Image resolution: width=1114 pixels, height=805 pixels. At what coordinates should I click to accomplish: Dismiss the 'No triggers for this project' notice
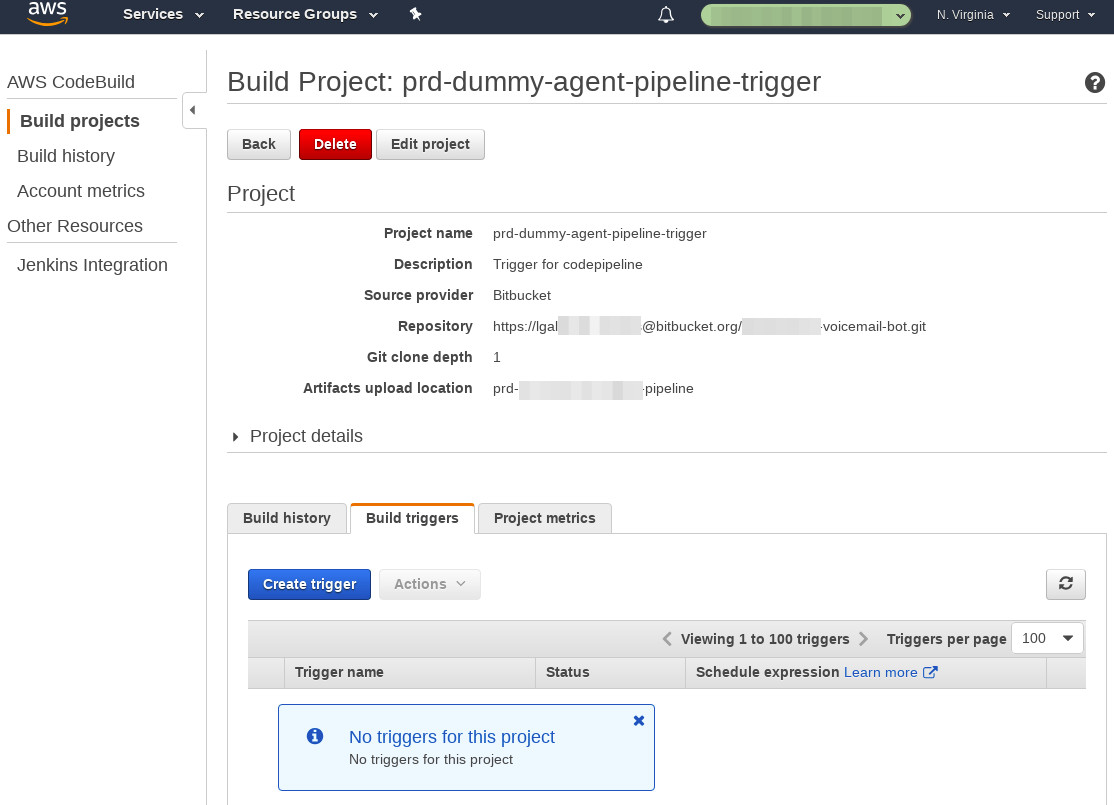click(x=639, y=720)
